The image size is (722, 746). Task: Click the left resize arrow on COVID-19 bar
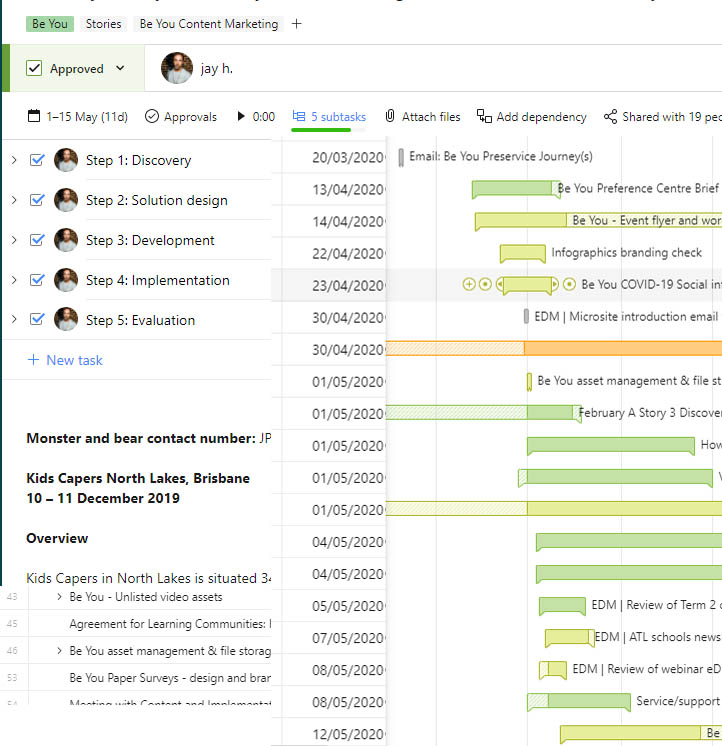tap(499, 284)
